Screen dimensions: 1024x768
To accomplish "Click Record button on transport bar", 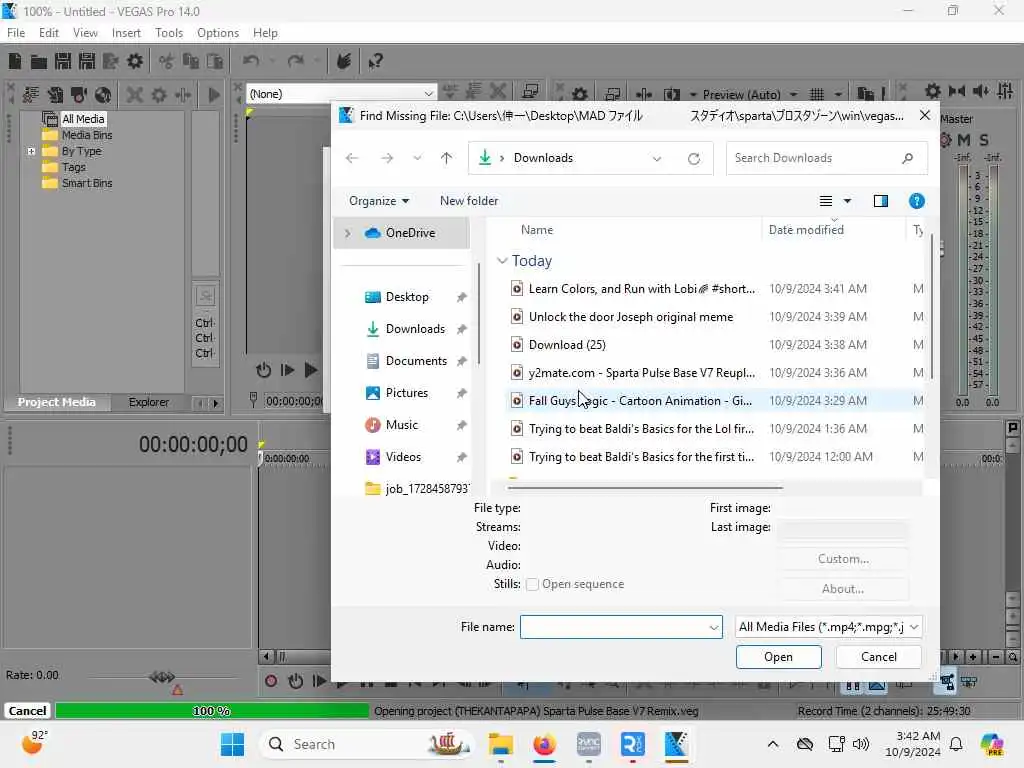I will [271, 681].
